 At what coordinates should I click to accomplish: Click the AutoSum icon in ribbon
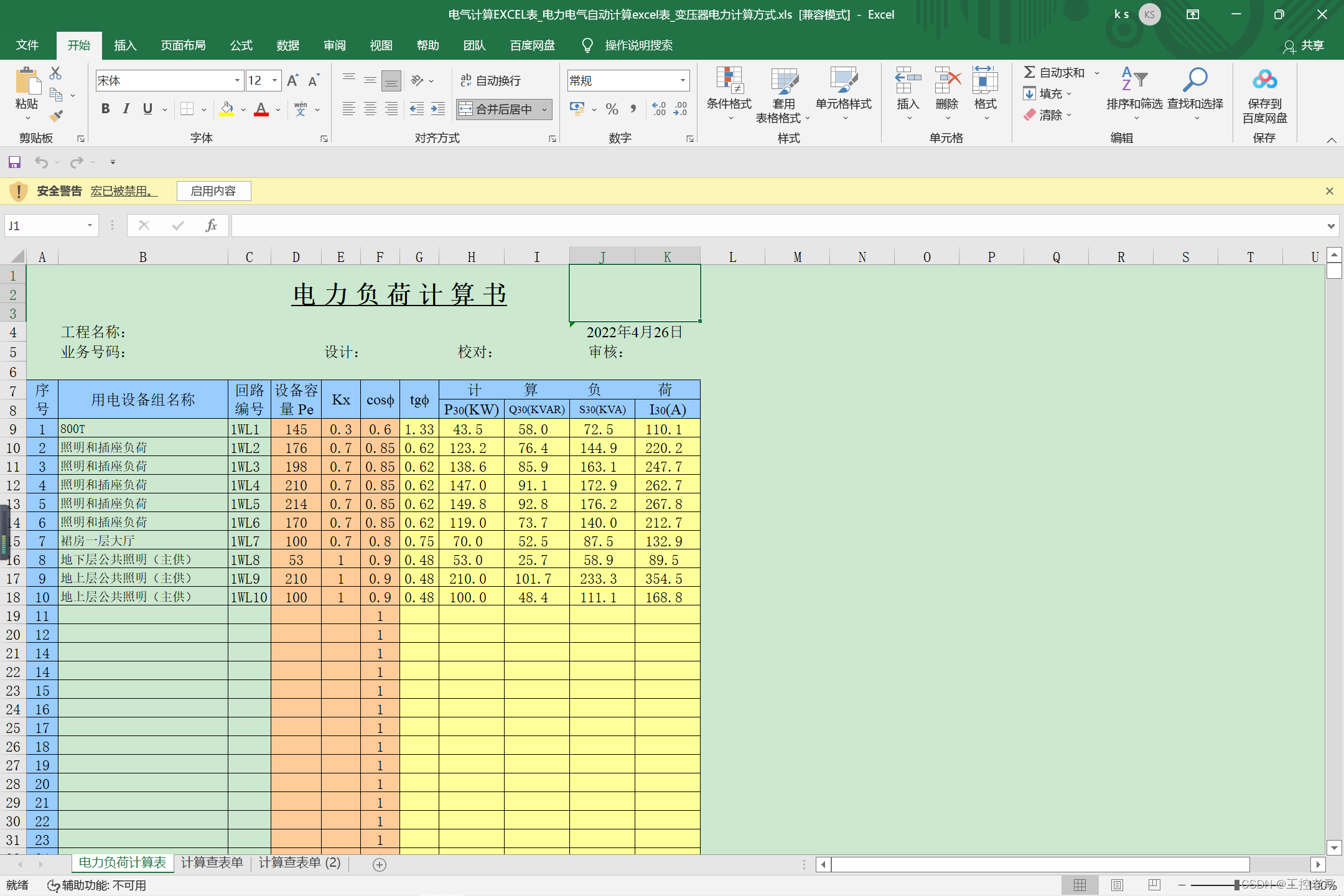point(1034,72)
